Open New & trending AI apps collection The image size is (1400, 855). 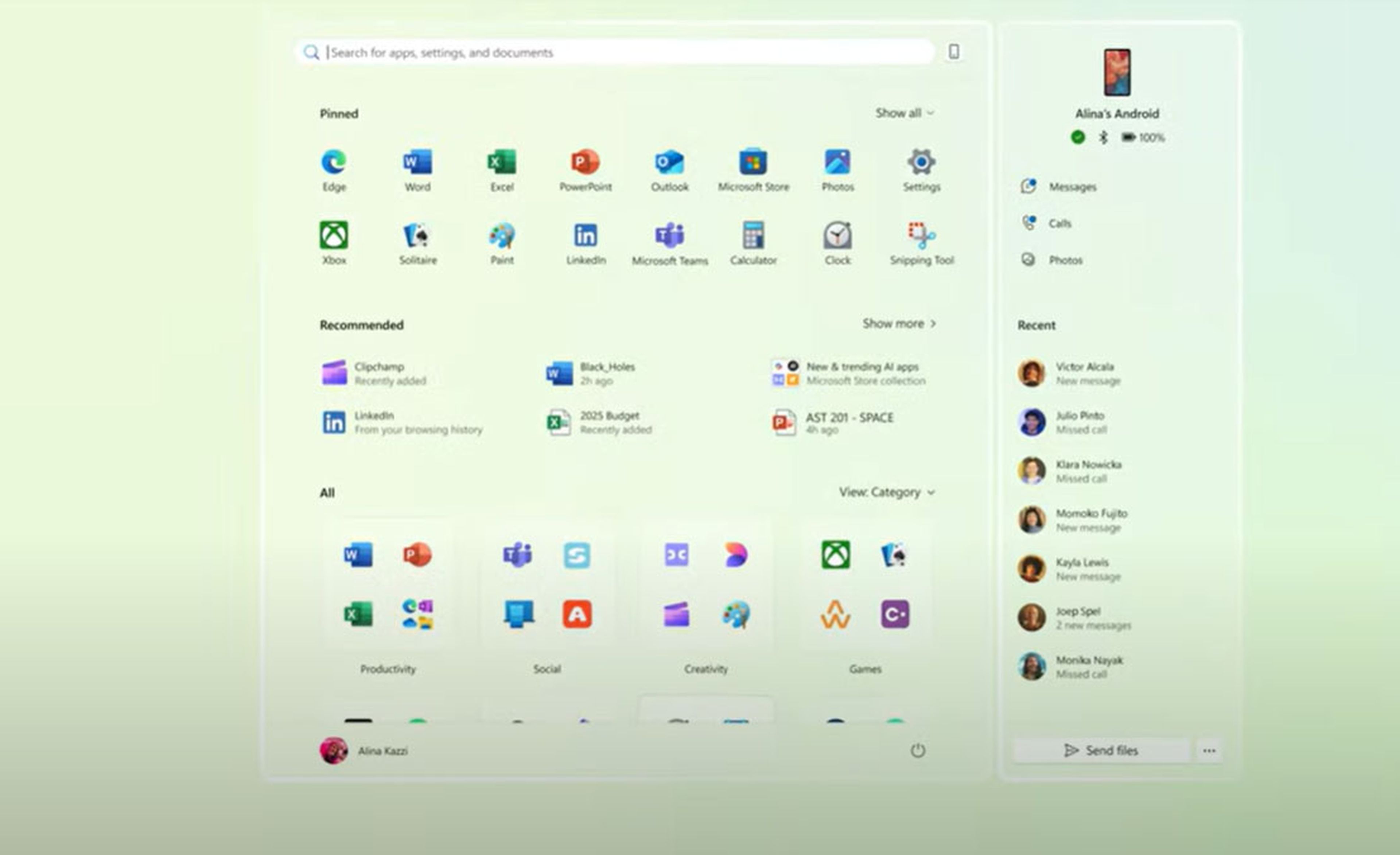(x=849, y=373)
